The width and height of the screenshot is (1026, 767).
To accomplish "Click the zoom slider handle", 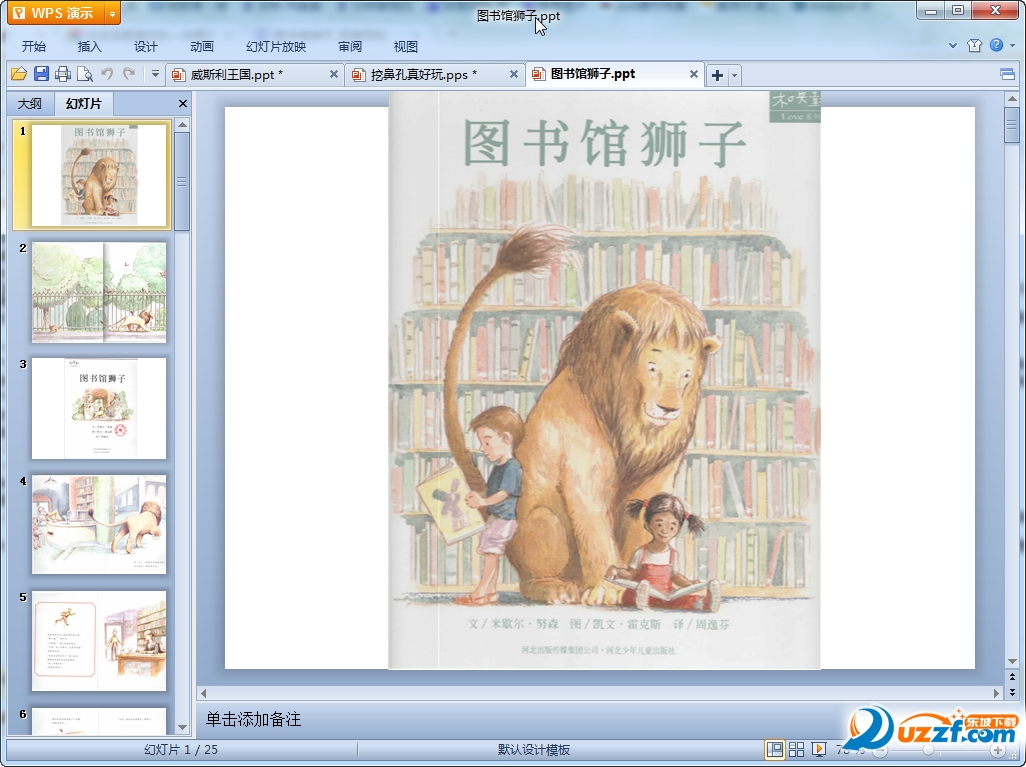I will 929,749.
